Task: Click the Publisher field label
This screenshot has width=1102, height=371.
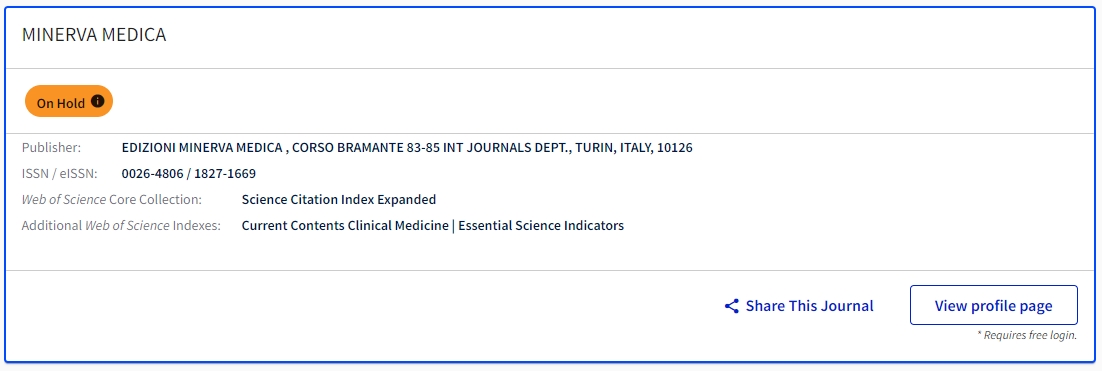Action: [51, 148]
